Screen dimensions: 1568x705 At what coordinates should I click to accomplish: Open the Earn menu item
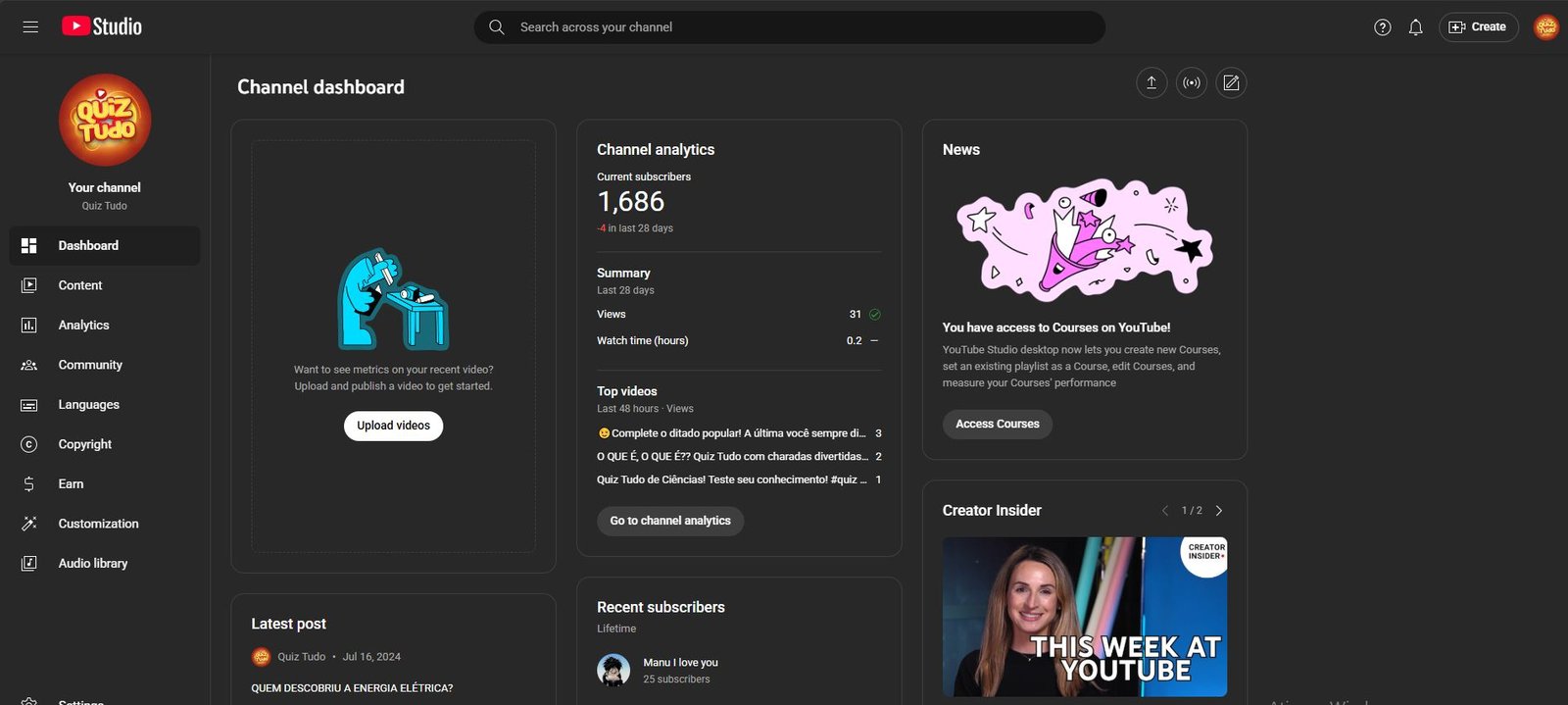pyautogui.click(x=105, y=484)
